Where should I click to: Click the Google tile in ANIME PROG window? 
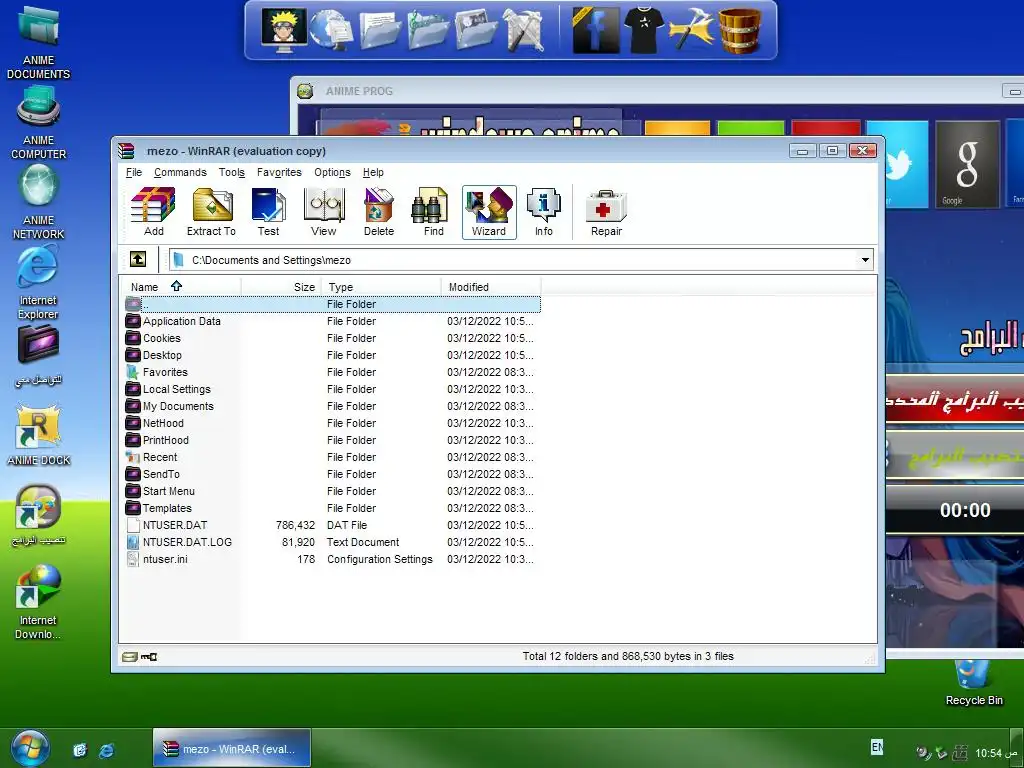967,164
